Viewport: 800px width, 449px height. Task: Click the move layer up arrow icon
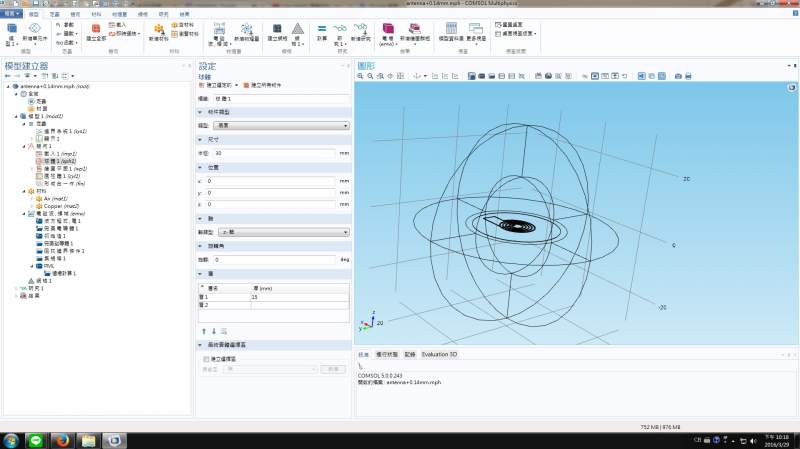coord(204,330)
